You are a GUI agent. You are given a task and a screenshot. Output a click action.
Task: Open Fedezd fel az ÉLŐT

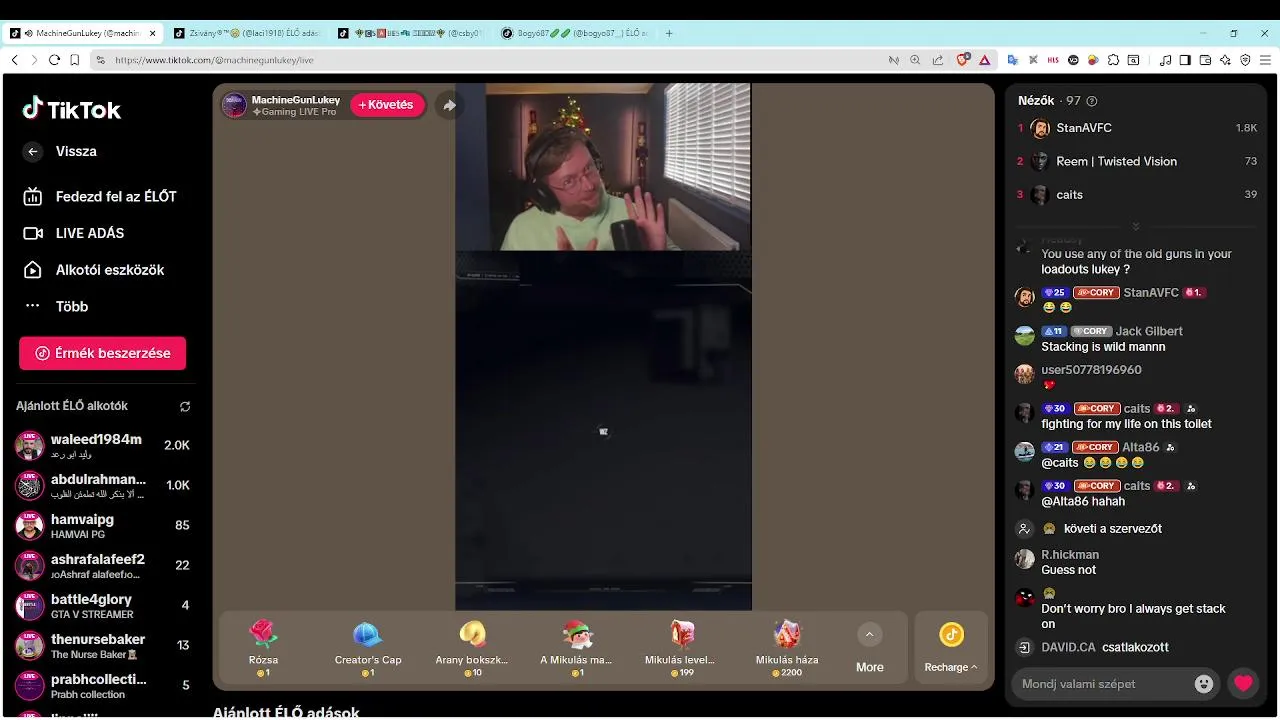coord(100,197)
